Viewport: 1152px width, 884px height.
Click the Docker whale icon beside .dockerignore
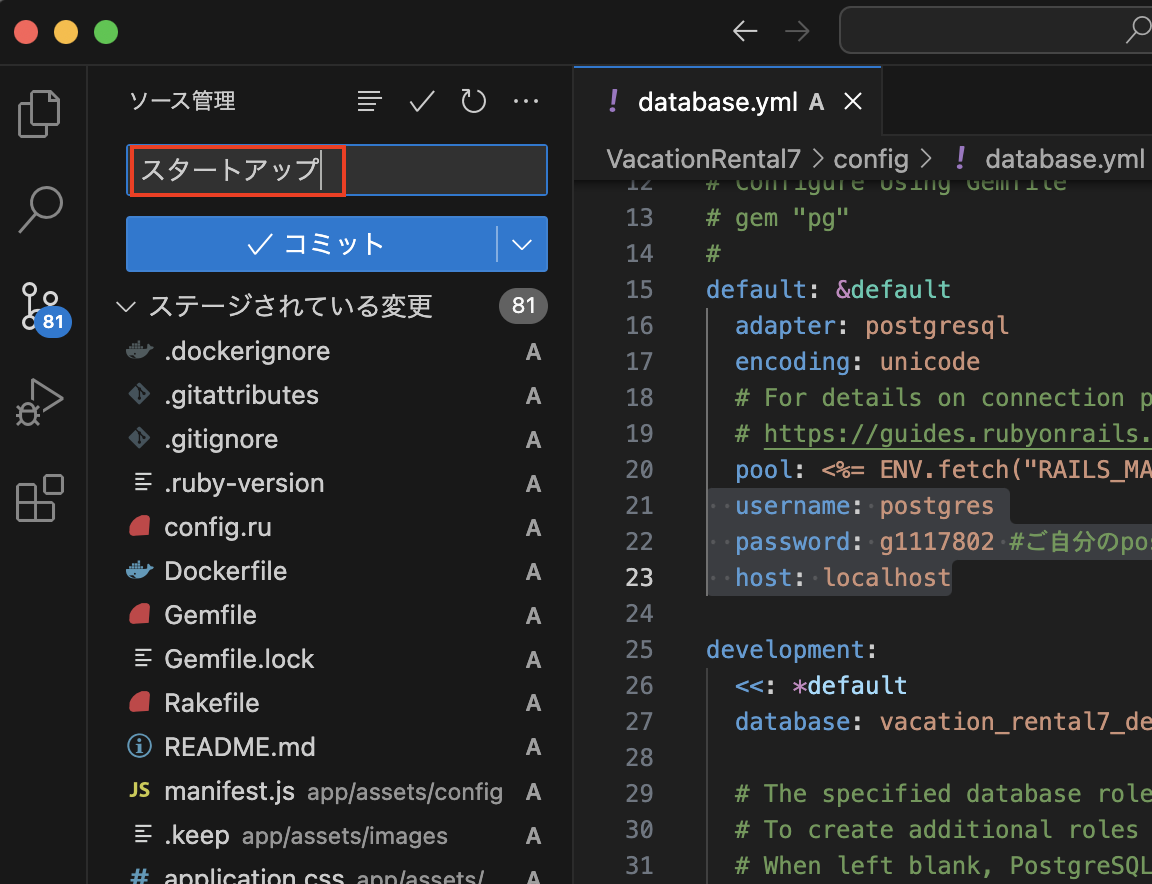pos(140,351)
